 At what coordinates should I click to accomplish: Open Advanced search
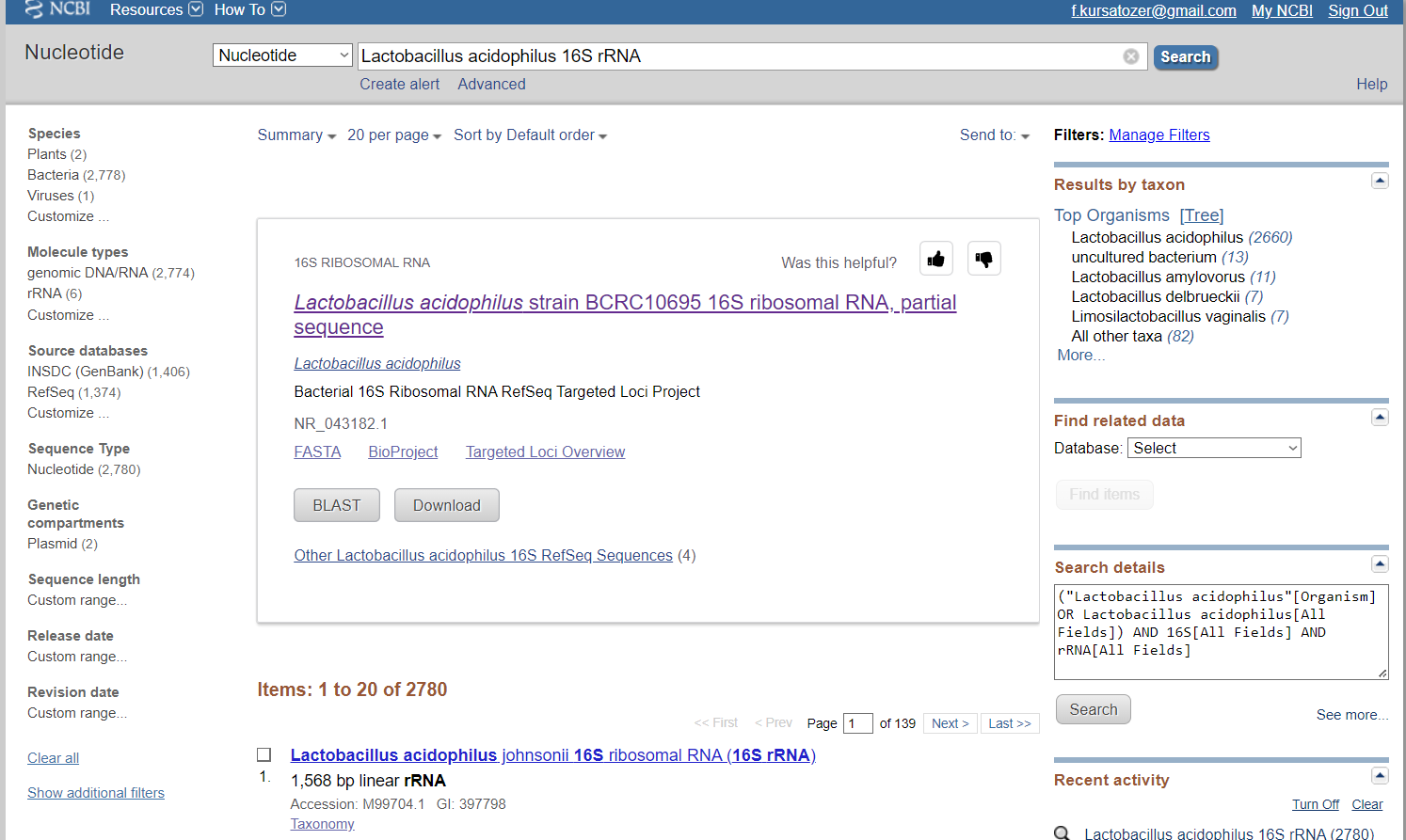point(491,84)
